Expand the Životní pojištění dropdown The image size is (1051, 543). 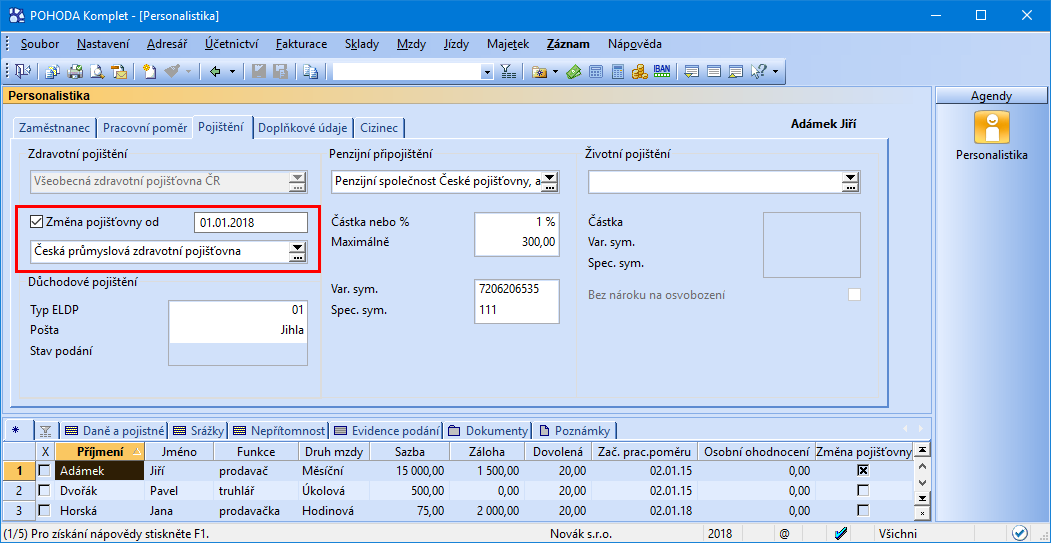850,182
